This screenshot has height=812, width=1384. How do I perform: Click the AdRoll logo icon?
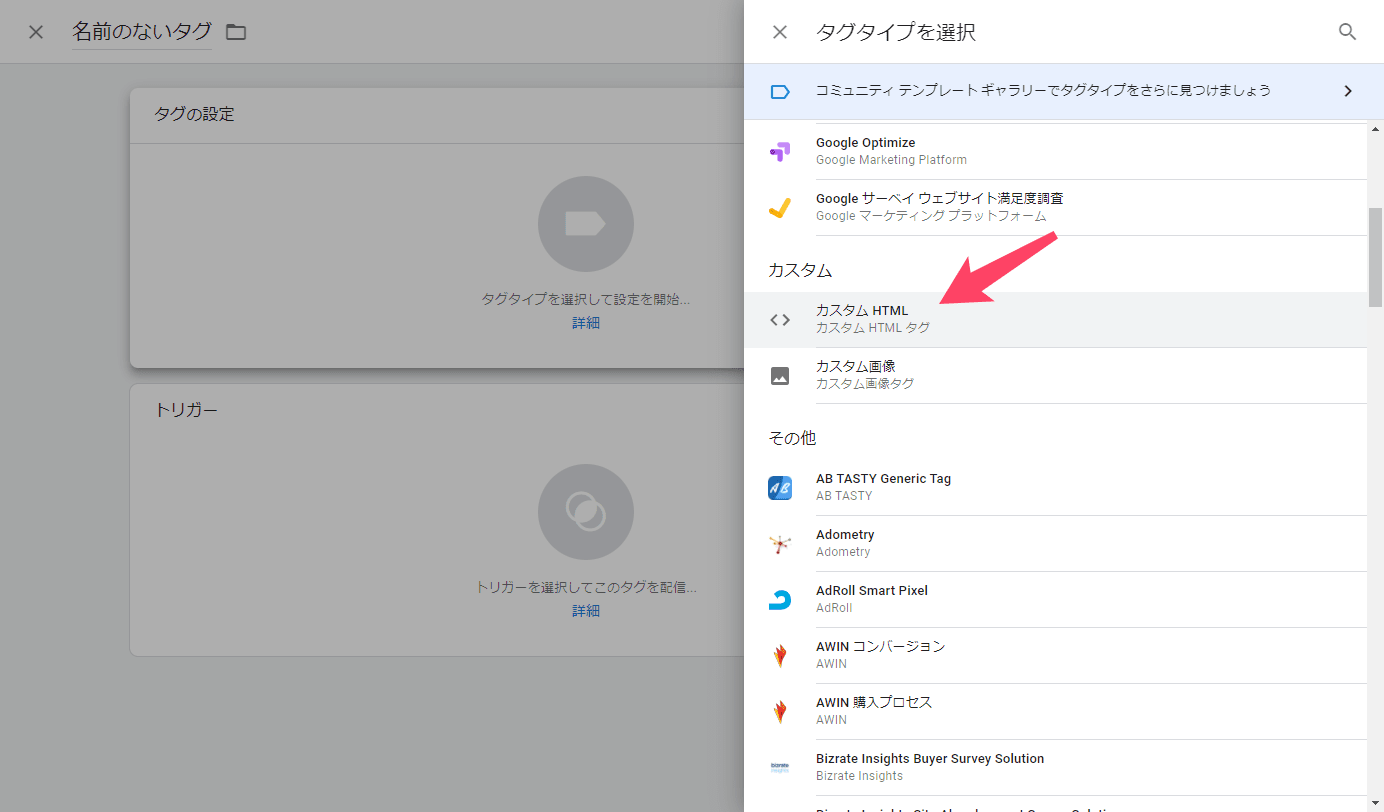coord(780,600)
